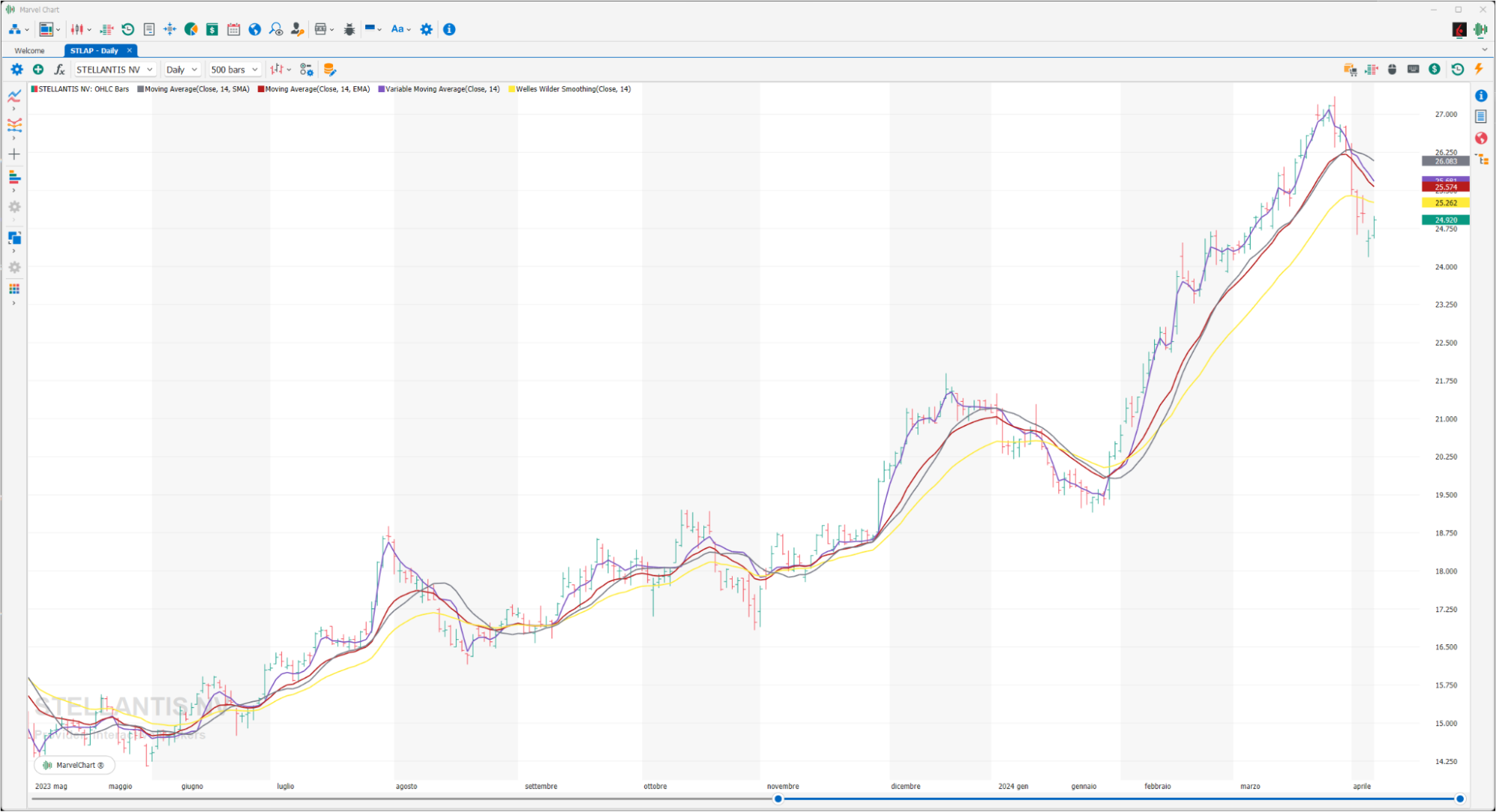The height and width of the screenshot is (812, 1496).
Task: Open the green history clock icon
Action: 128,29
